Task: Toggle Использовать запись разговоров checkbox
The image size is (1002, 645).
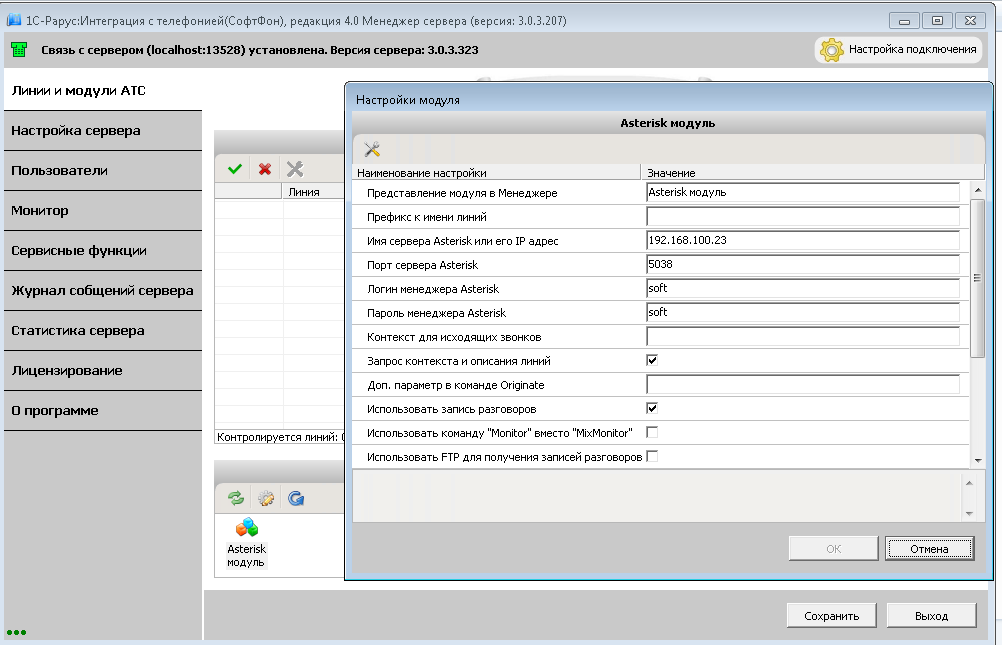Action: [652, 408]
